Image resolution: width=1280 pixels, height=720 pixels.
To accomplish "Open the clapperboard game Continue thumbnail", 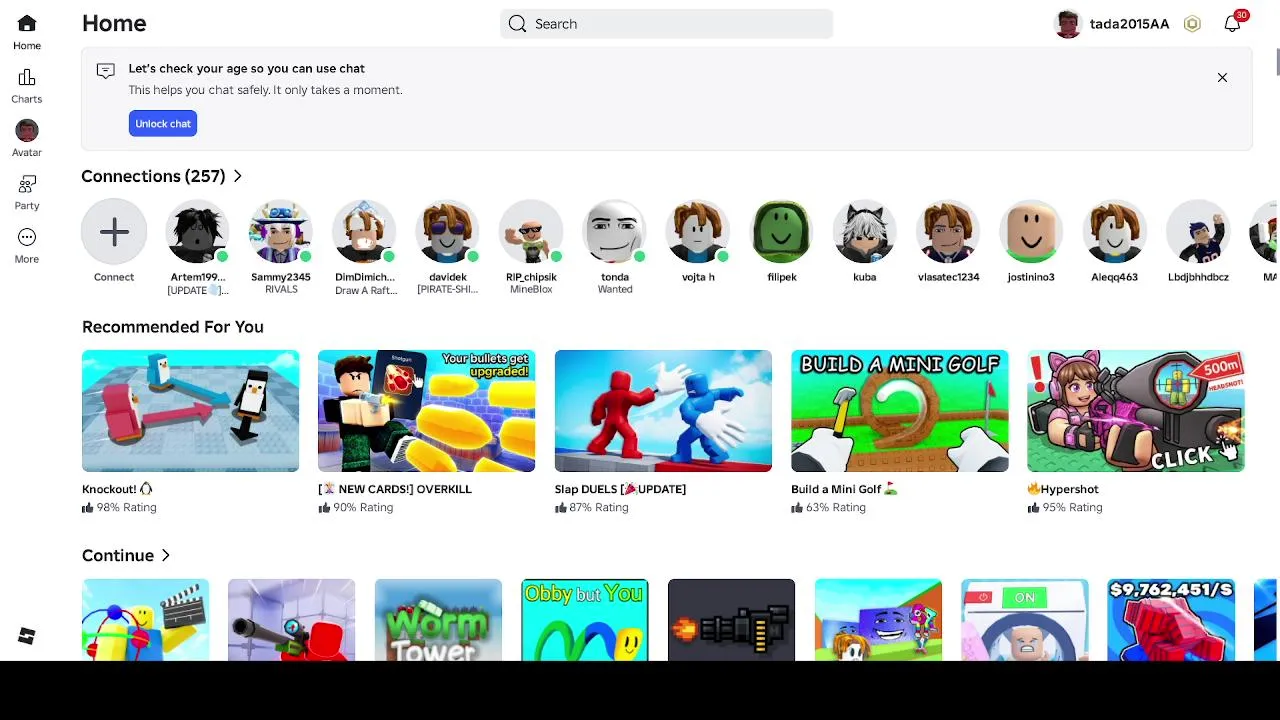I will (x=145, y=620).
